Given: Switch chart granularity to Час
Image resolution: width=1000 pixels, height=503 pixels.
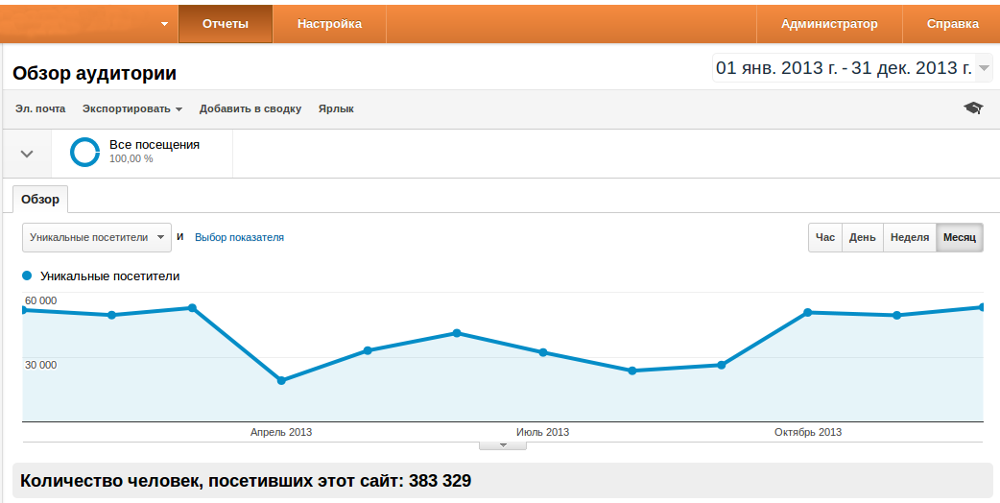Looking at the screenshot, I should coord(825,237).
